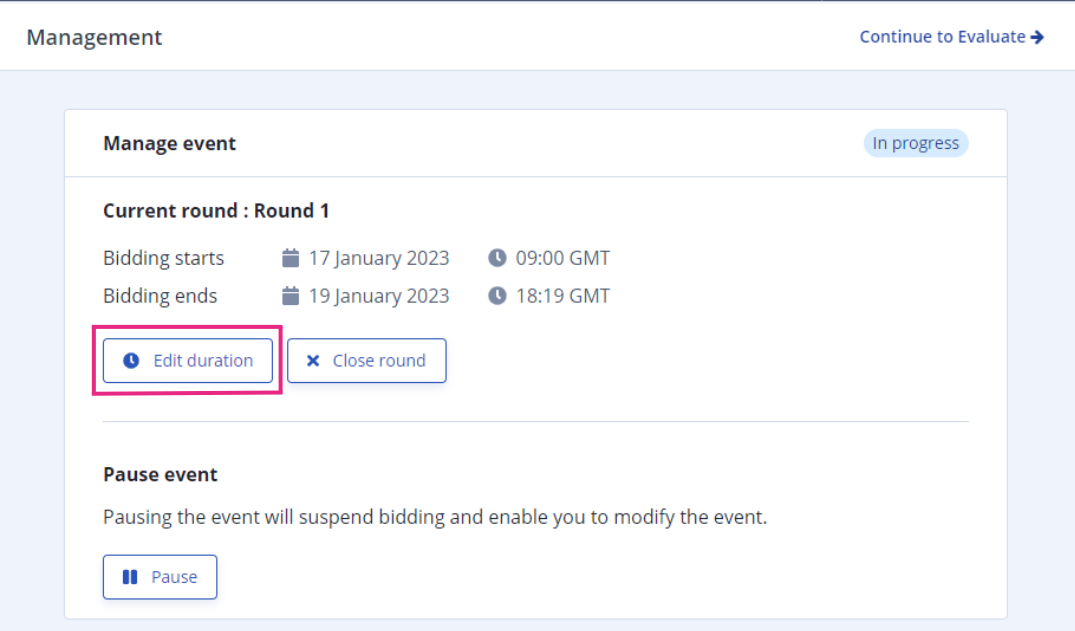Click the X icon in Close round

click(x=313, y=361)
